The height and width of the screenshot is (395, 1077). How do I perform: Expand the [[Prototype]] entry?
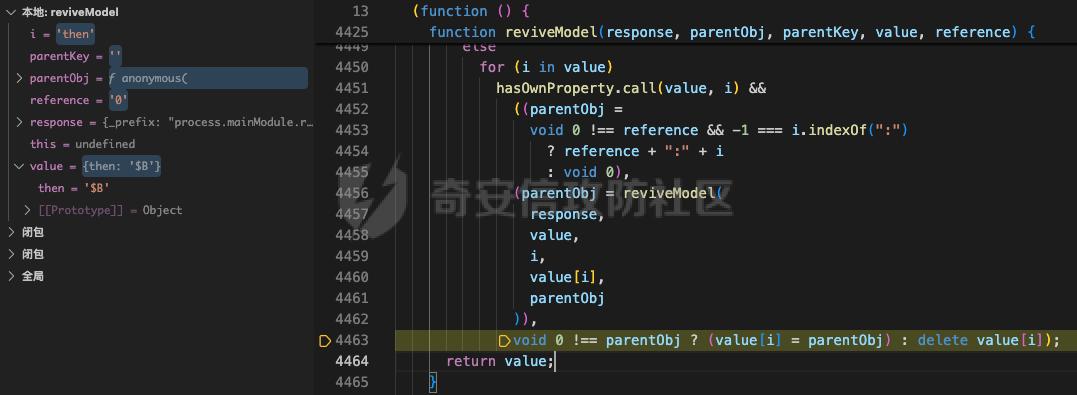tap(28, 210)
